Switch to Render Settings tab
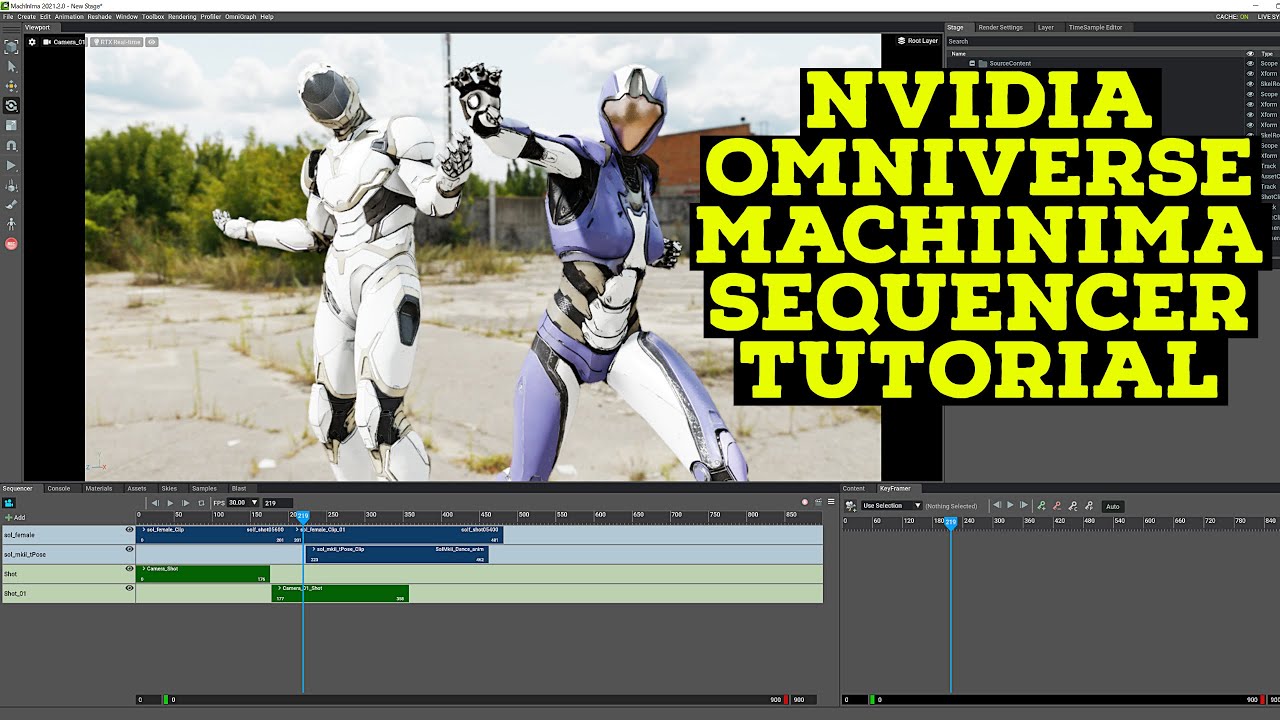The width and height of the screenshot is (1280, 720). pyautogui.click(x=1000, y=27)
